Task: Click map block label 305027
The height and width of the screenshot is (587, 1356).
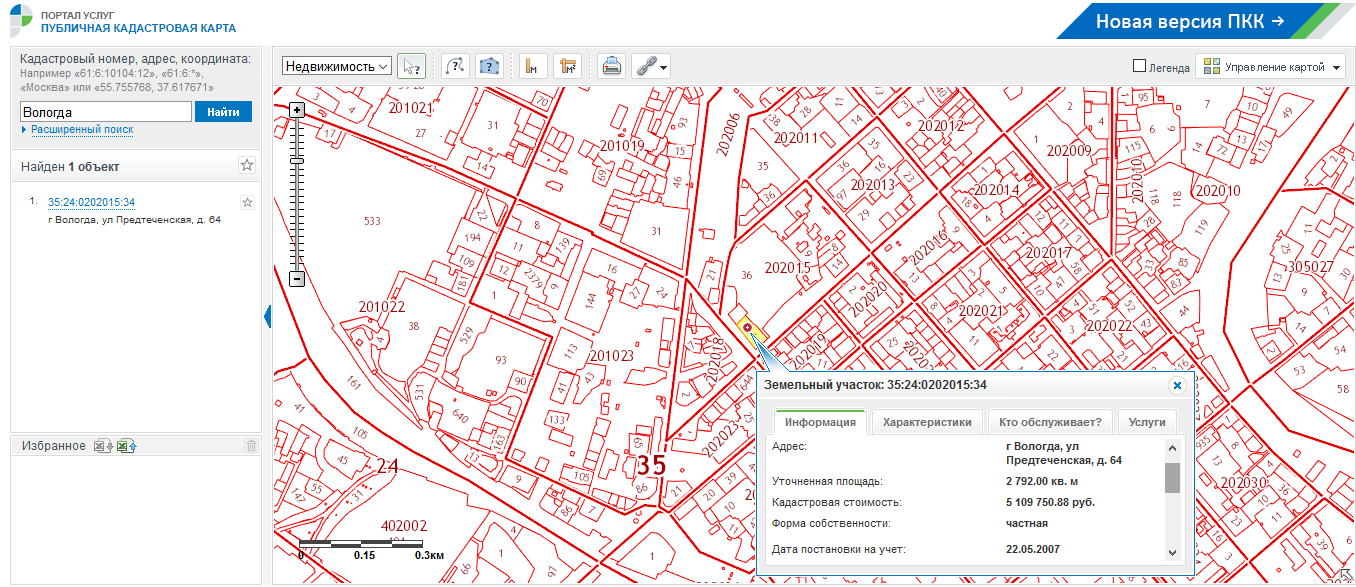Action: point(1311,267)
